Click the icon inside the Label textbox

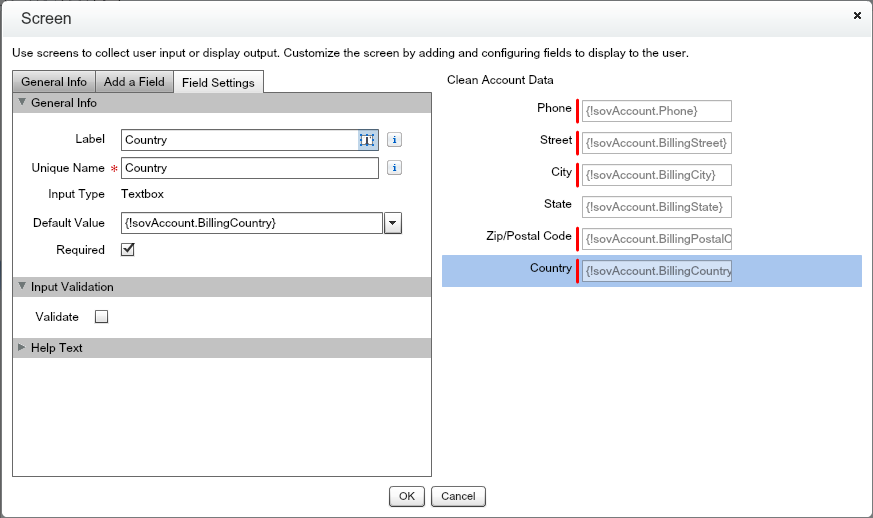[x=367, y=140]
